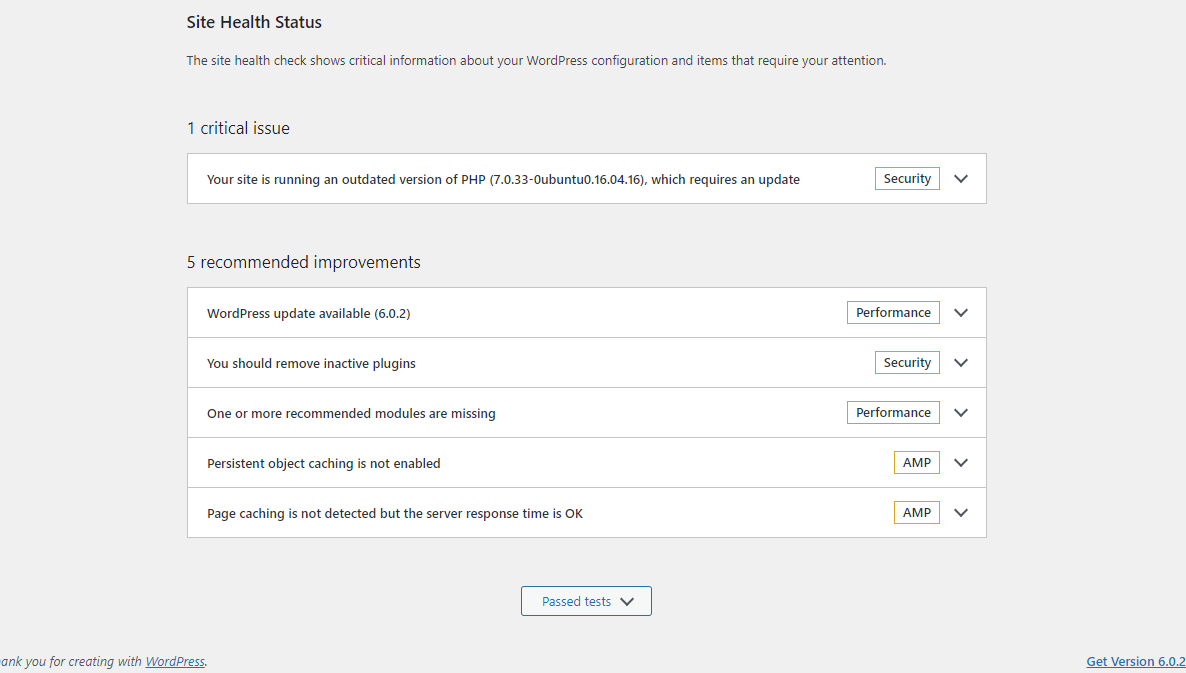Open 'Persistent object caching is not enabled' item
Viewport: 1186px width, 673px height.
pyautogui.click(x=323, y=464)
